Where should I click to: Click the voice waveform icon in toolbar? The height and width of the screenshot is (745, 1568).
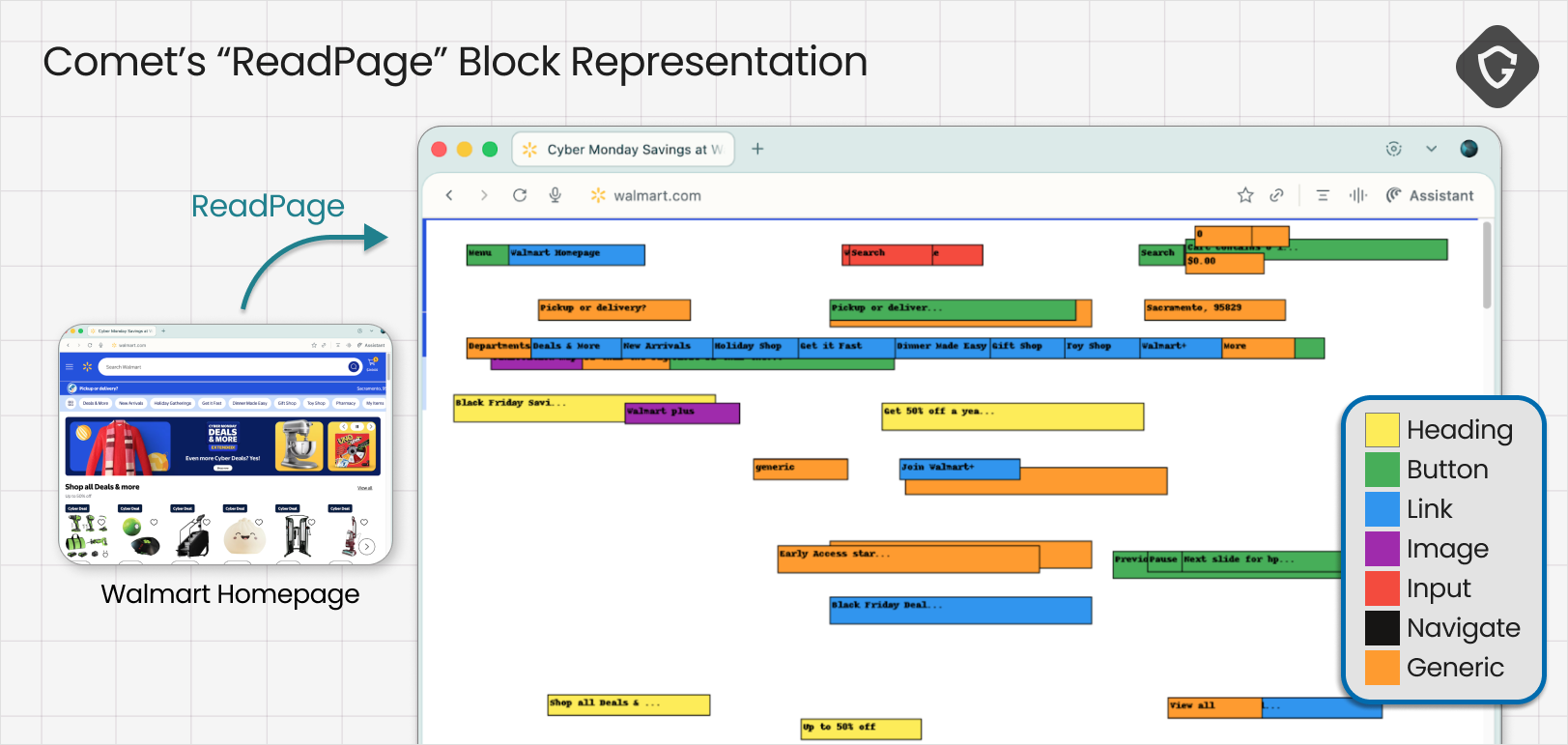click(x=1358, y=195)
